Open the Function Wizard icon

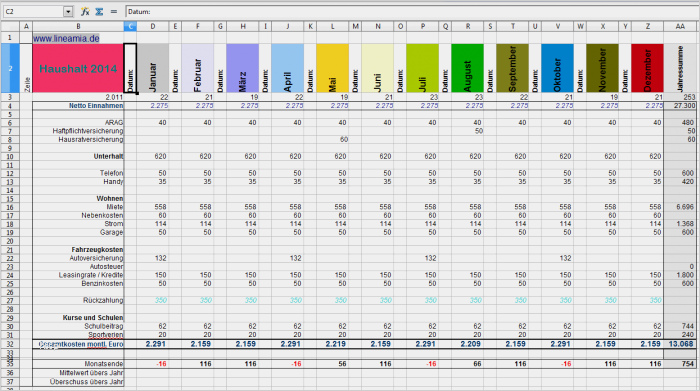pos(85,12)
